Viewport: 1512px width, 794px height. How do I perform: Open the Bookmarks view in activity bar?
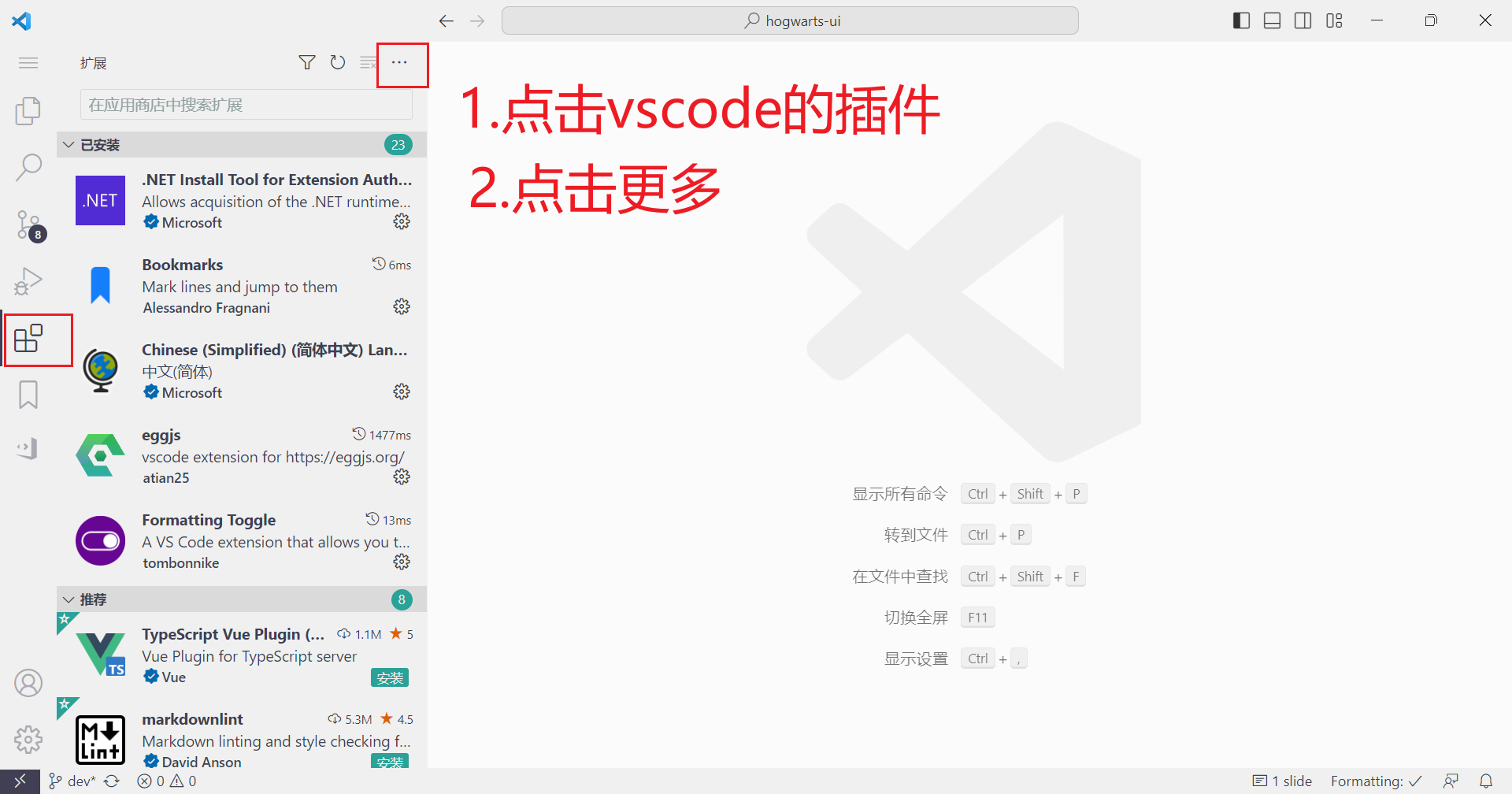28,395
